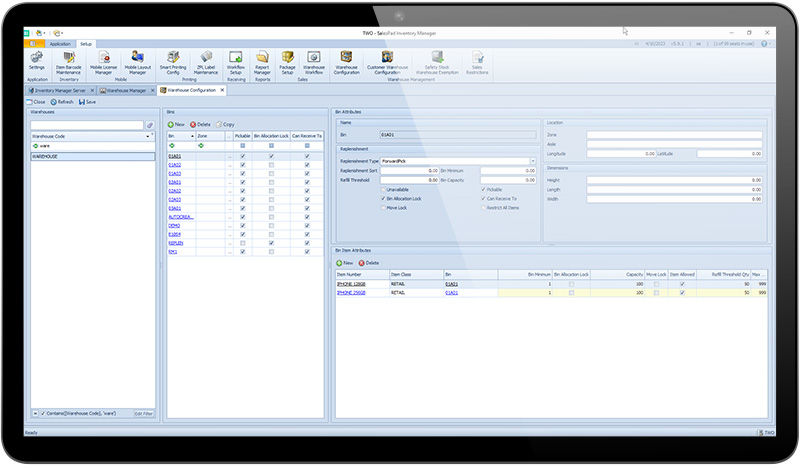Click Delete under Bin Item Attributes
800x469 pixels.
point(368,263)
